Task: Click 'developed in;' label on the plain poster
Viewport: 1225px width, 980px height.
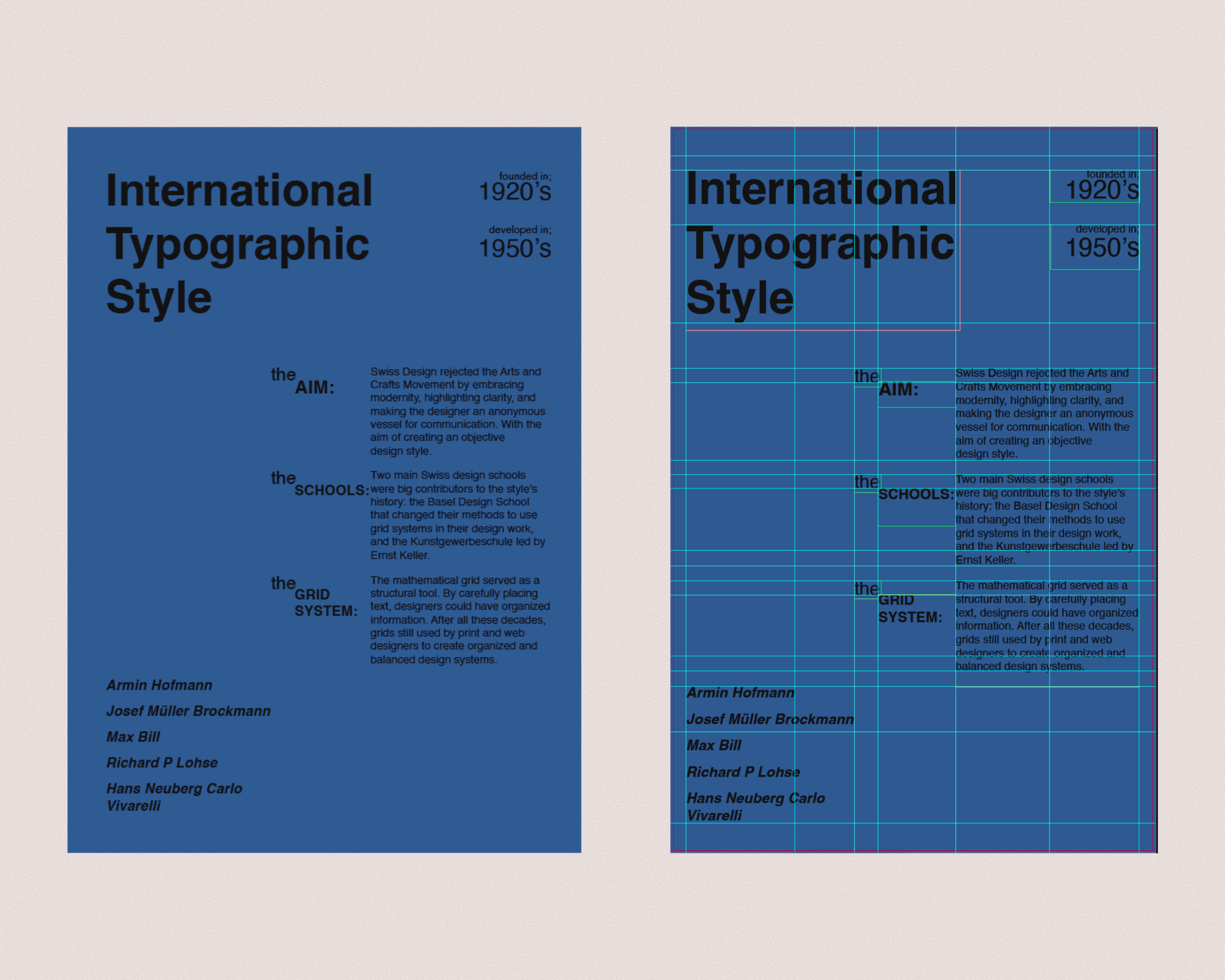Action: [x=520, y=229]
